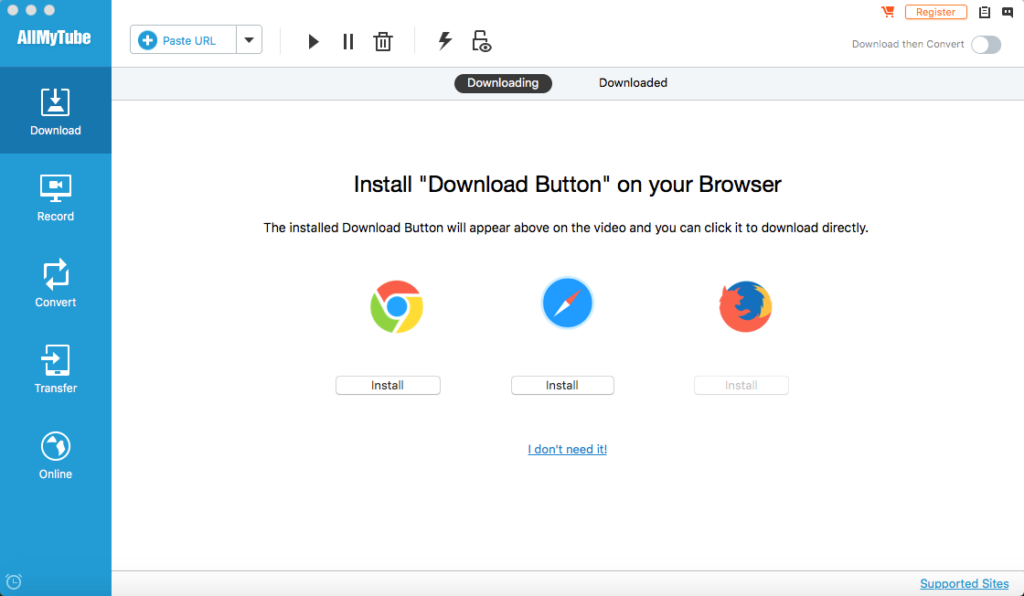Go to the Online browser section
1024x596 pixels.
pyautogui.click(x=55, y=455)
